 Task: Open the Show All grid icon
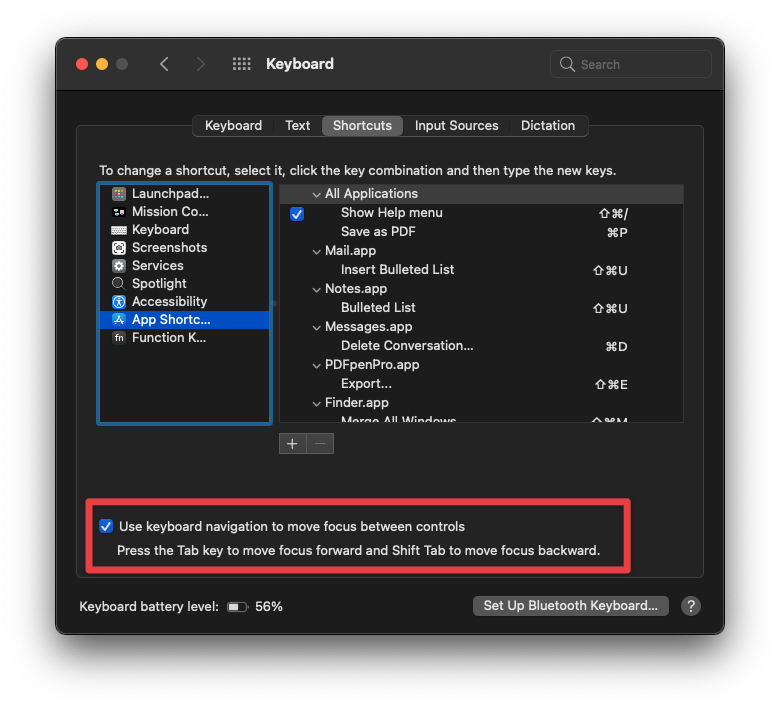point(241,64)
